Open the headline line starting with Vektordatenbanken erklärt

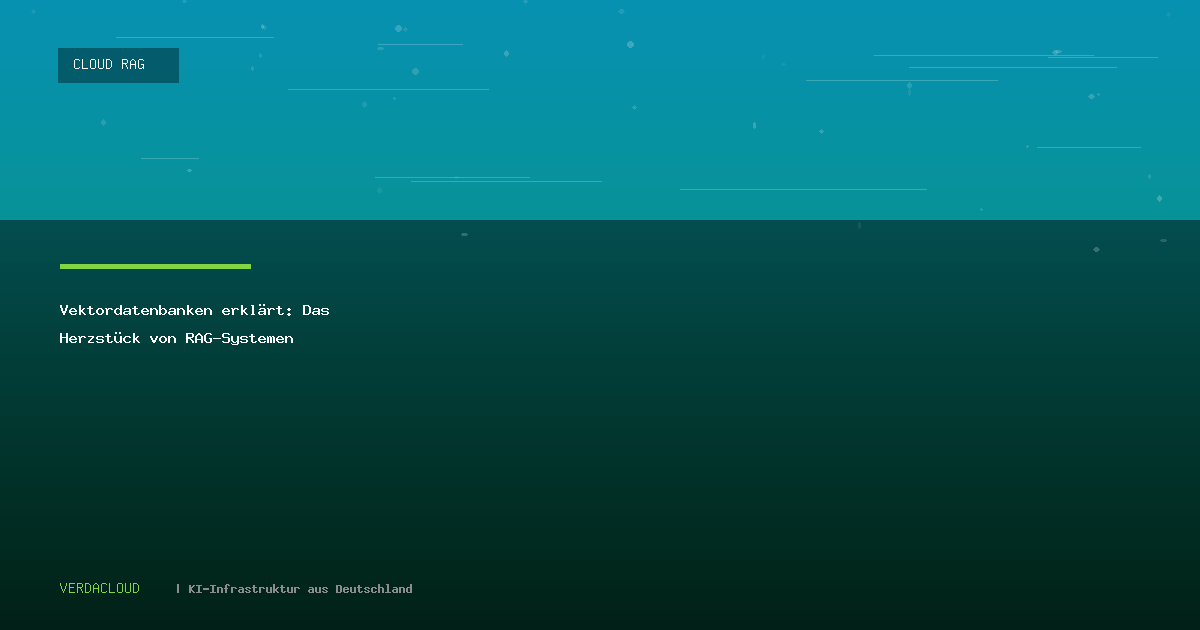[194, 311]
